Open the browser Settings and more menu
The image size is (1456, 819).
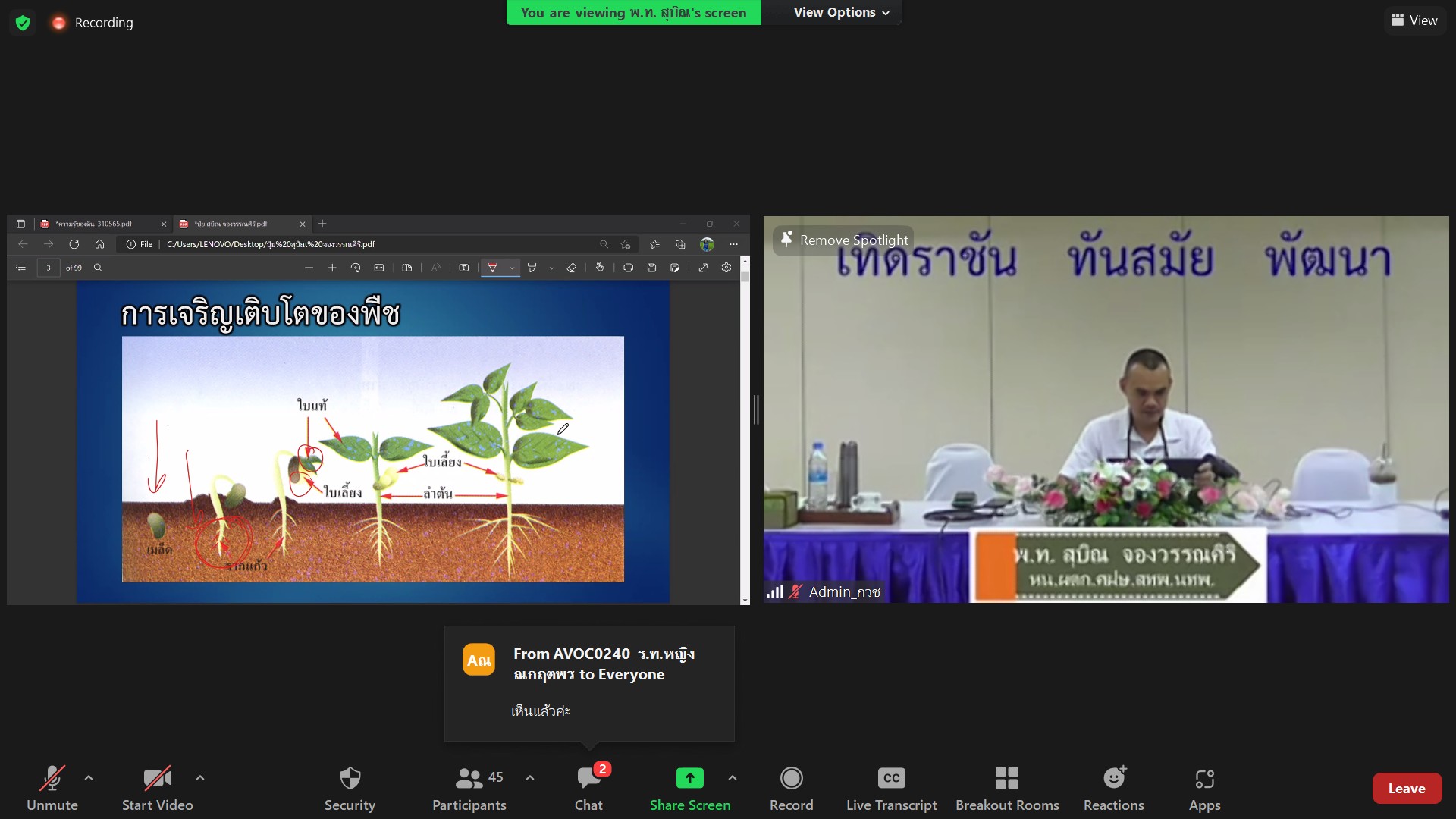coord(733,244)
